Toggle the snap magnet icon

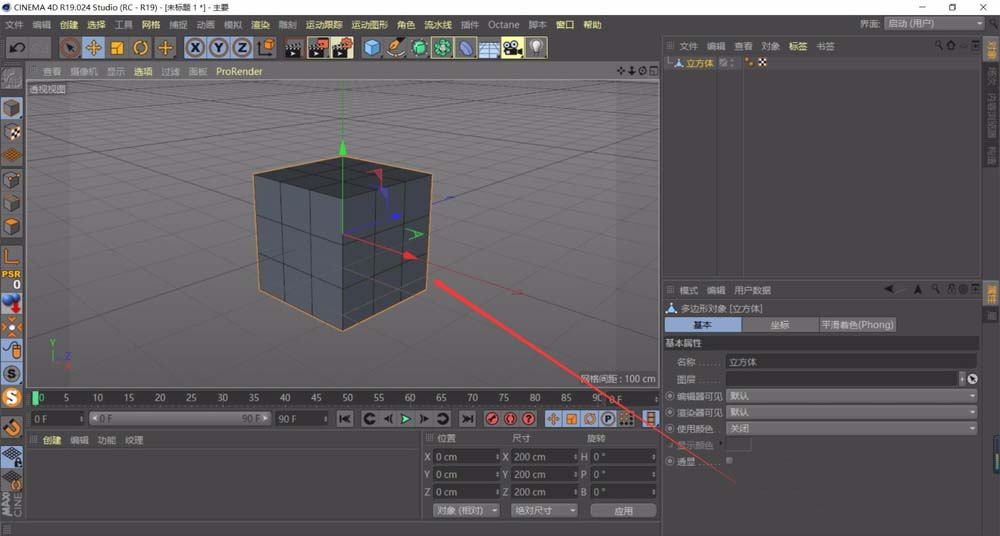tap(11, 428)
